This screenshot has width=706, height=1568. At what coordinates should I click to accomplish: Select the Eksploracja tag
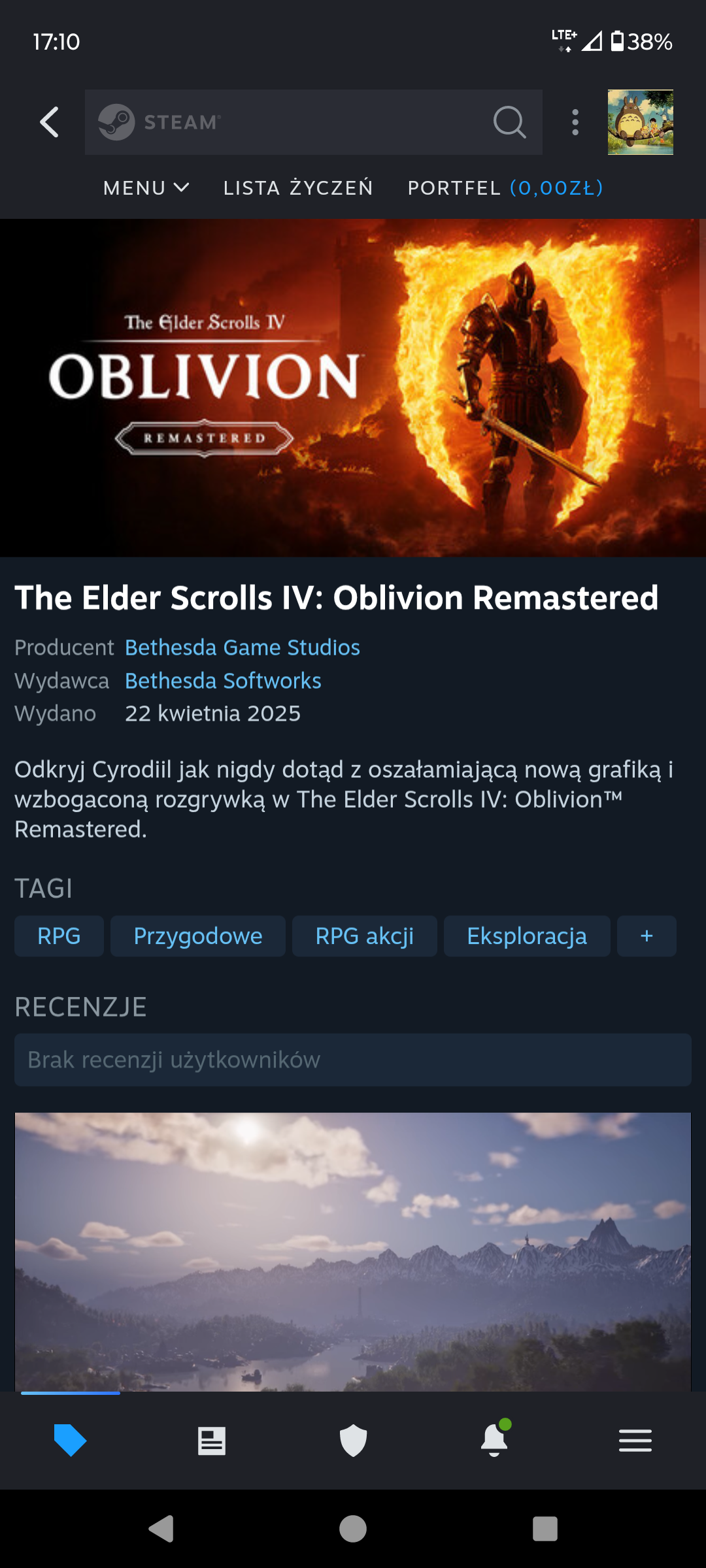[x=527, y=936]
